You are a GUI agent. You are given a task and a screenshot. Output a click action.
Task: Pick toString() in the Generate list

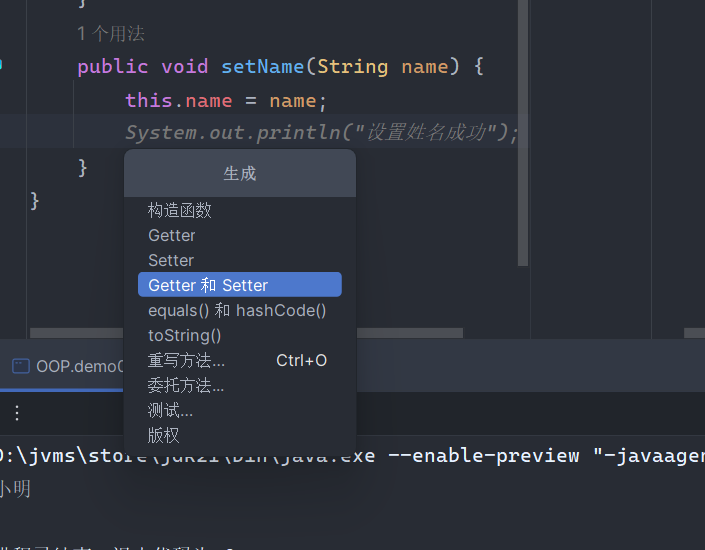coord(185,336)
